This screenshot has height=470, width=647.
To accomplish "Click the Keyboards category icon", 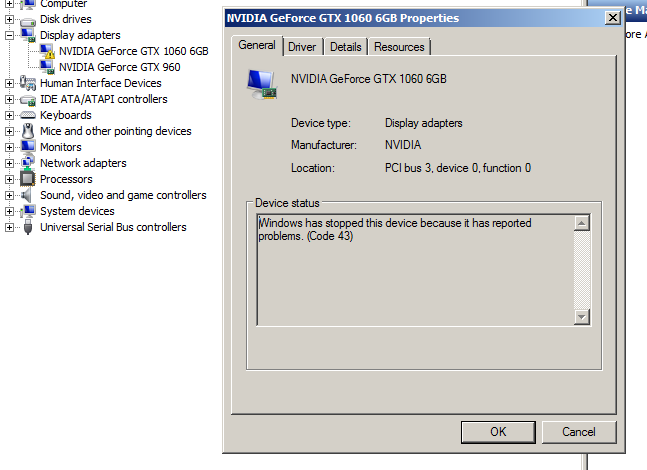I will tap(28, 115).
